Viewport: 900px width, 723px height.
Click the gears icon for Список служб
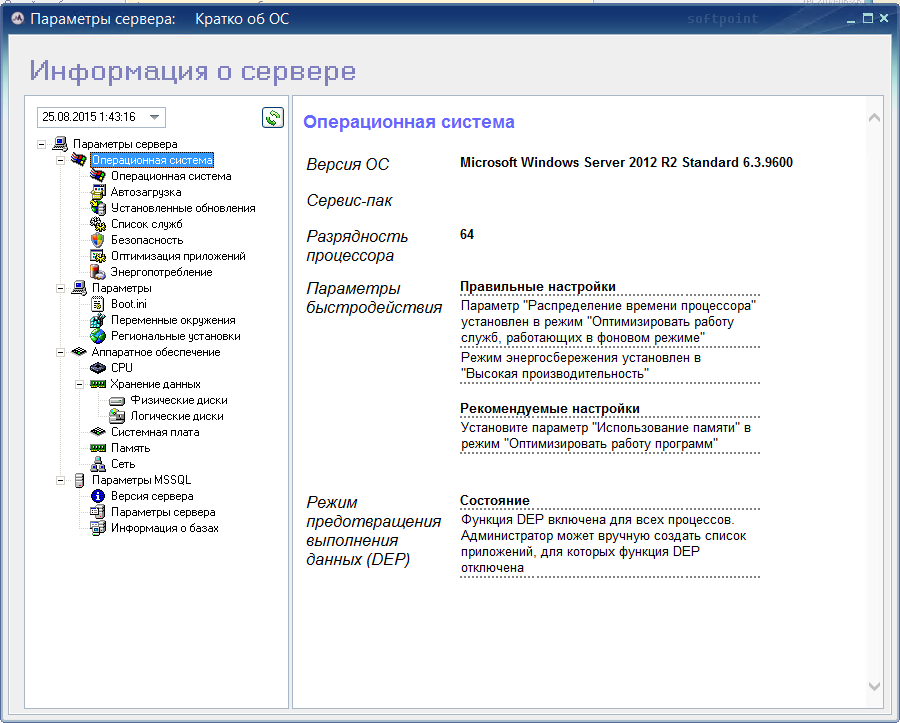98,224
